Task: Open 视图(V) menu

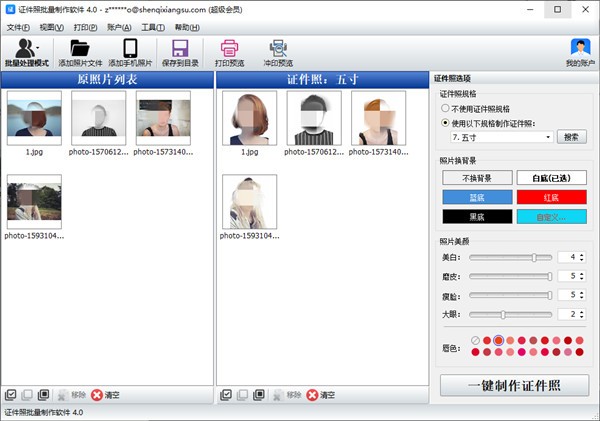Action: coord(51,28)
